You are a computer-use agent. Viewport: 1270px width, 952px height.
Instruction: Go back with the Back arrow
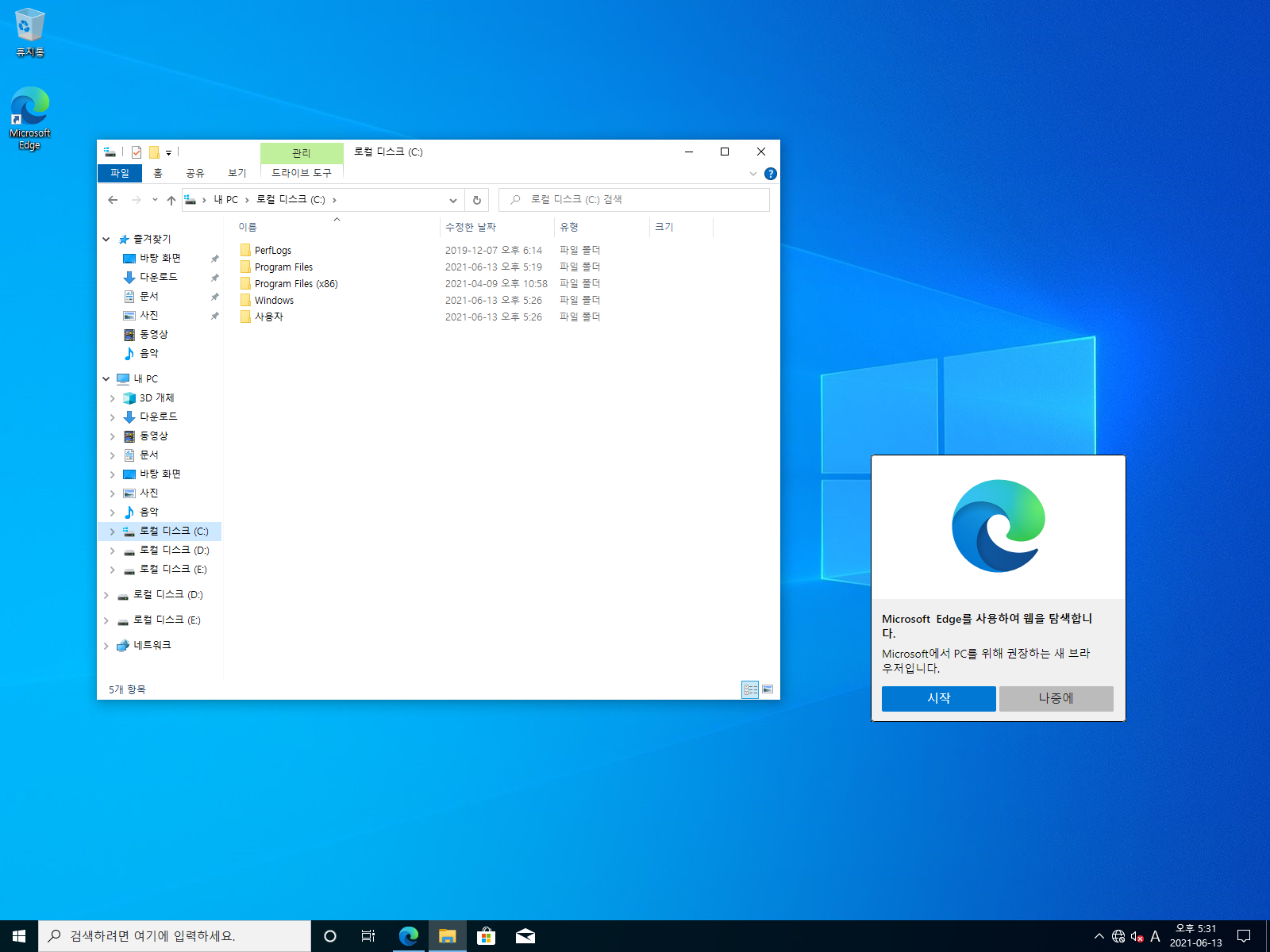113,200
